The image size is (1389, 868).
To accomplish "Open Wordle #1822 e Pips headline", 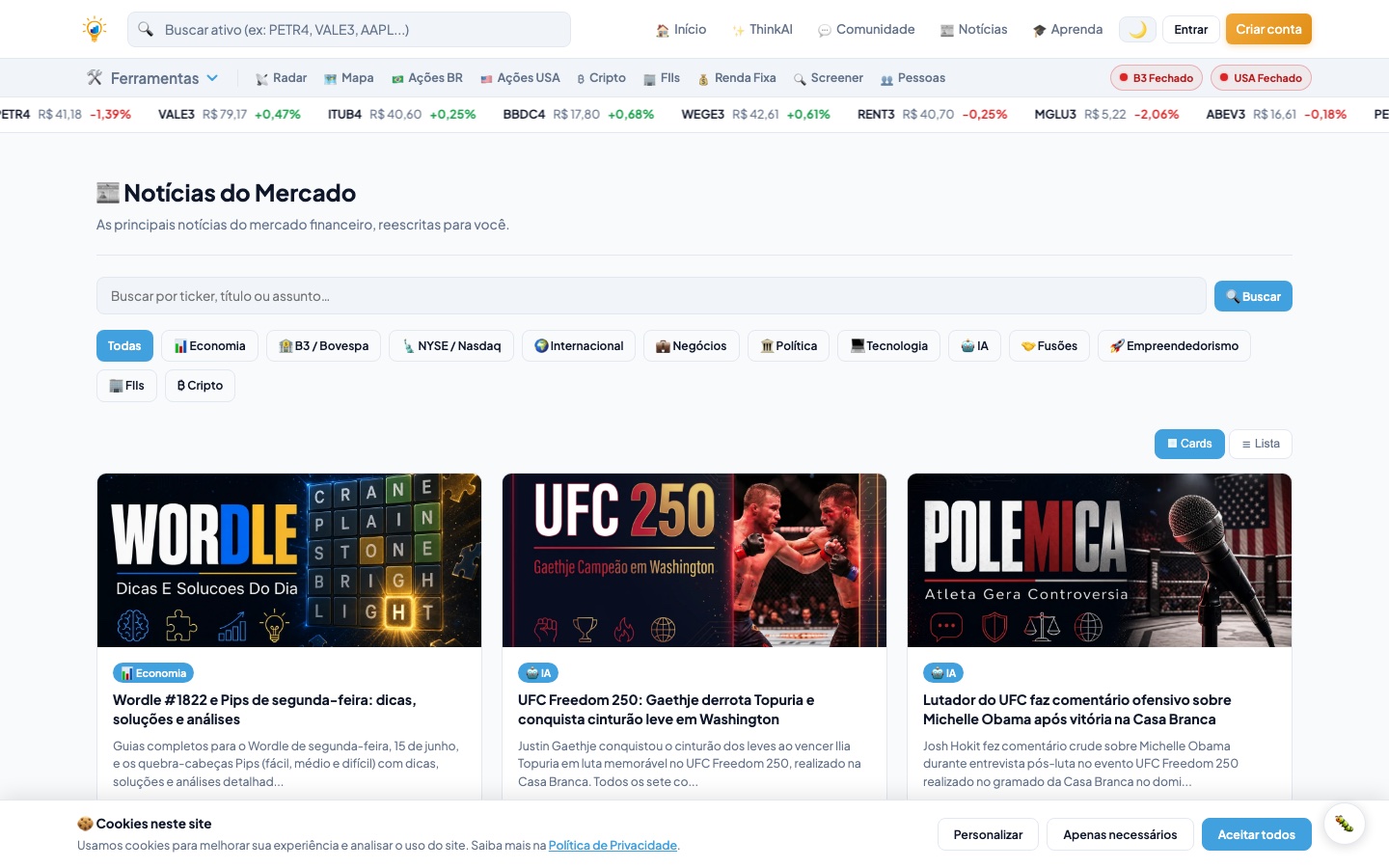I will point(264,710).
